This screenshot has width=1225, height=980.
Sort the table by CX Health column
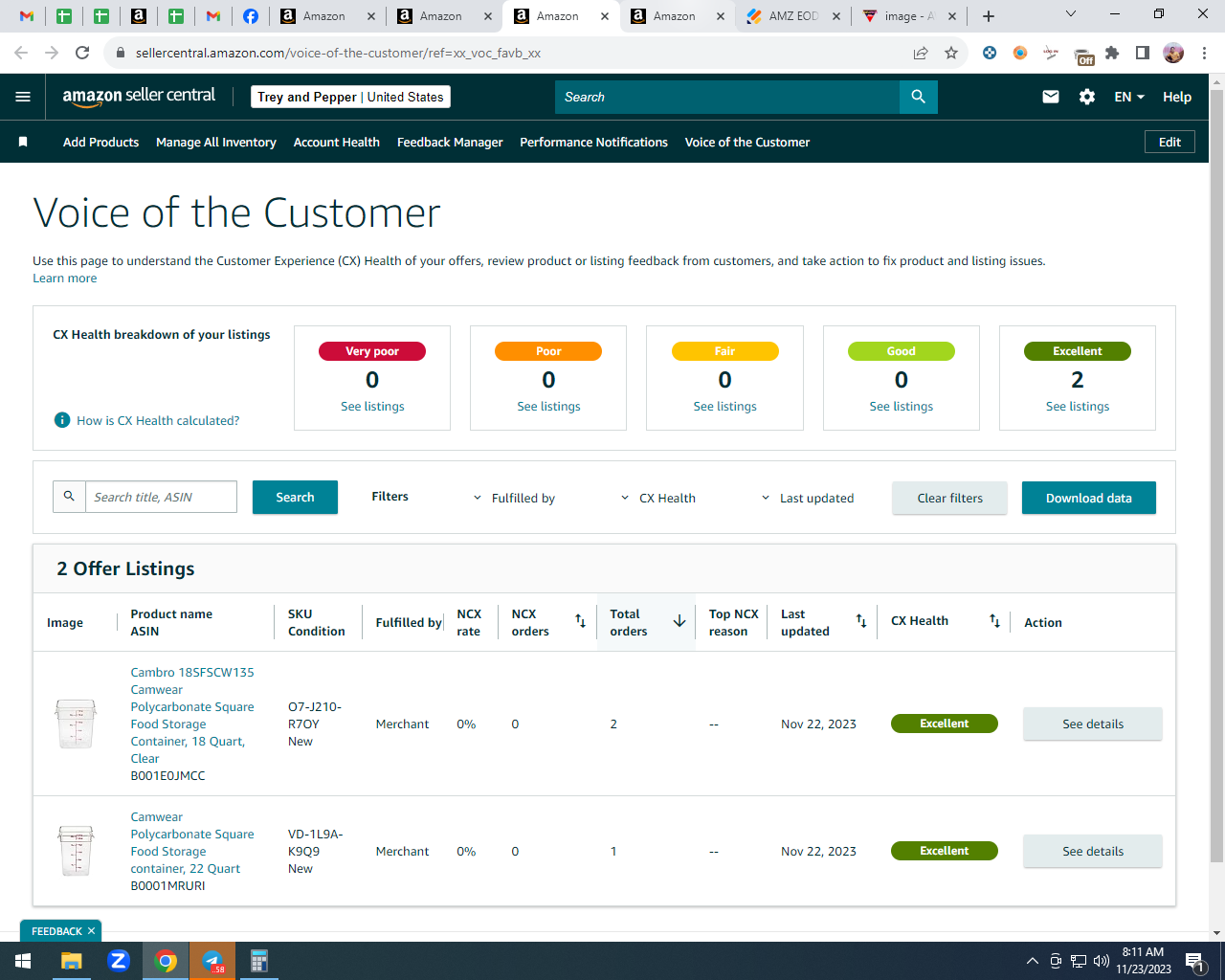tap(994, 621)
